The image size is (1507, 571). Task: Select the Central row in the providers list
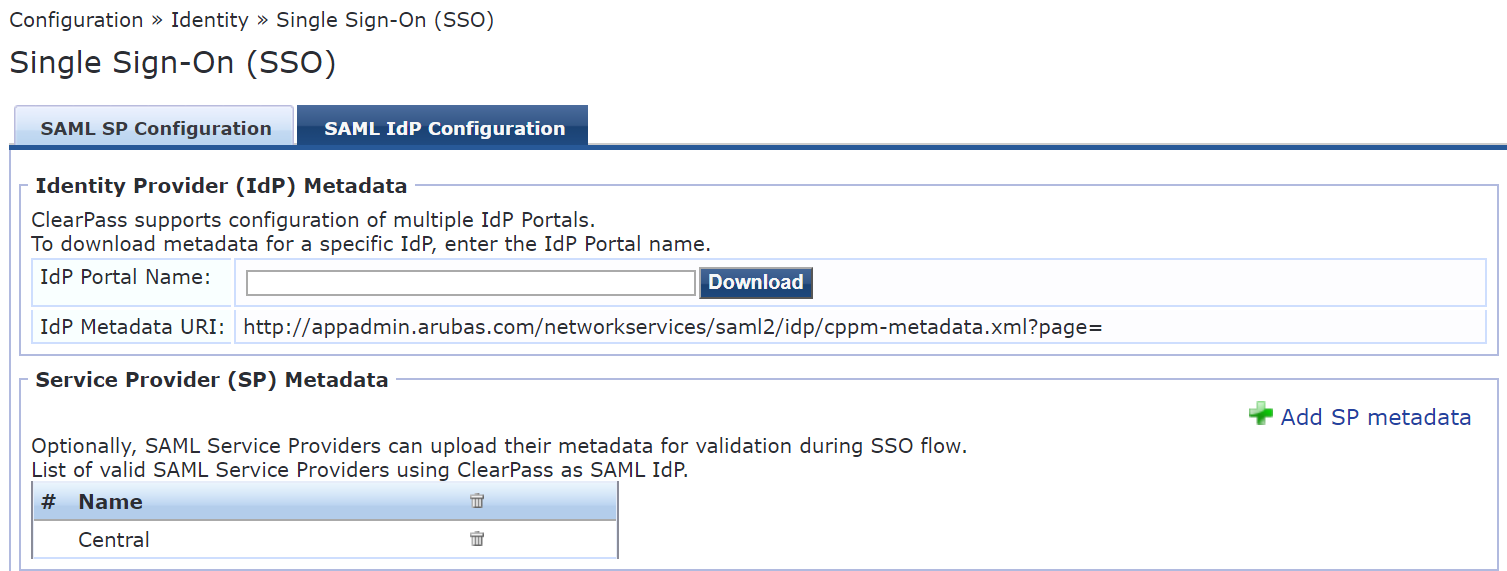coord(325,540)
